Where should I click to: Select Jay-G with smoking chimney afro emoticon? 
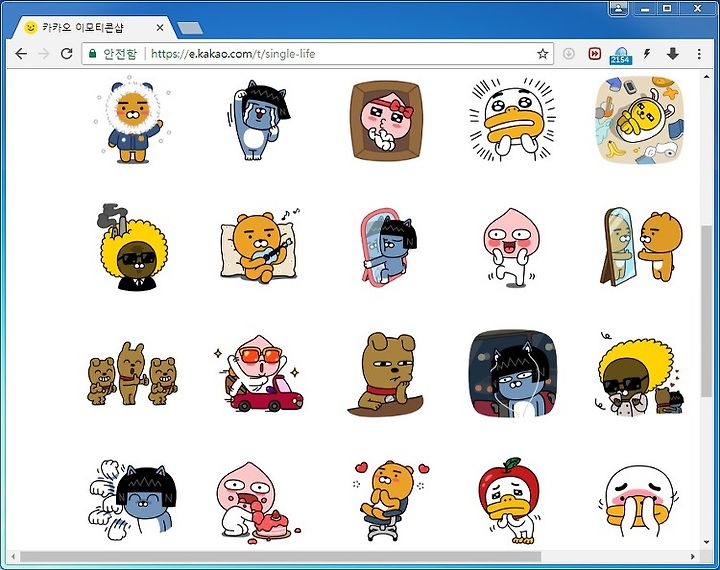pos(132,248)
